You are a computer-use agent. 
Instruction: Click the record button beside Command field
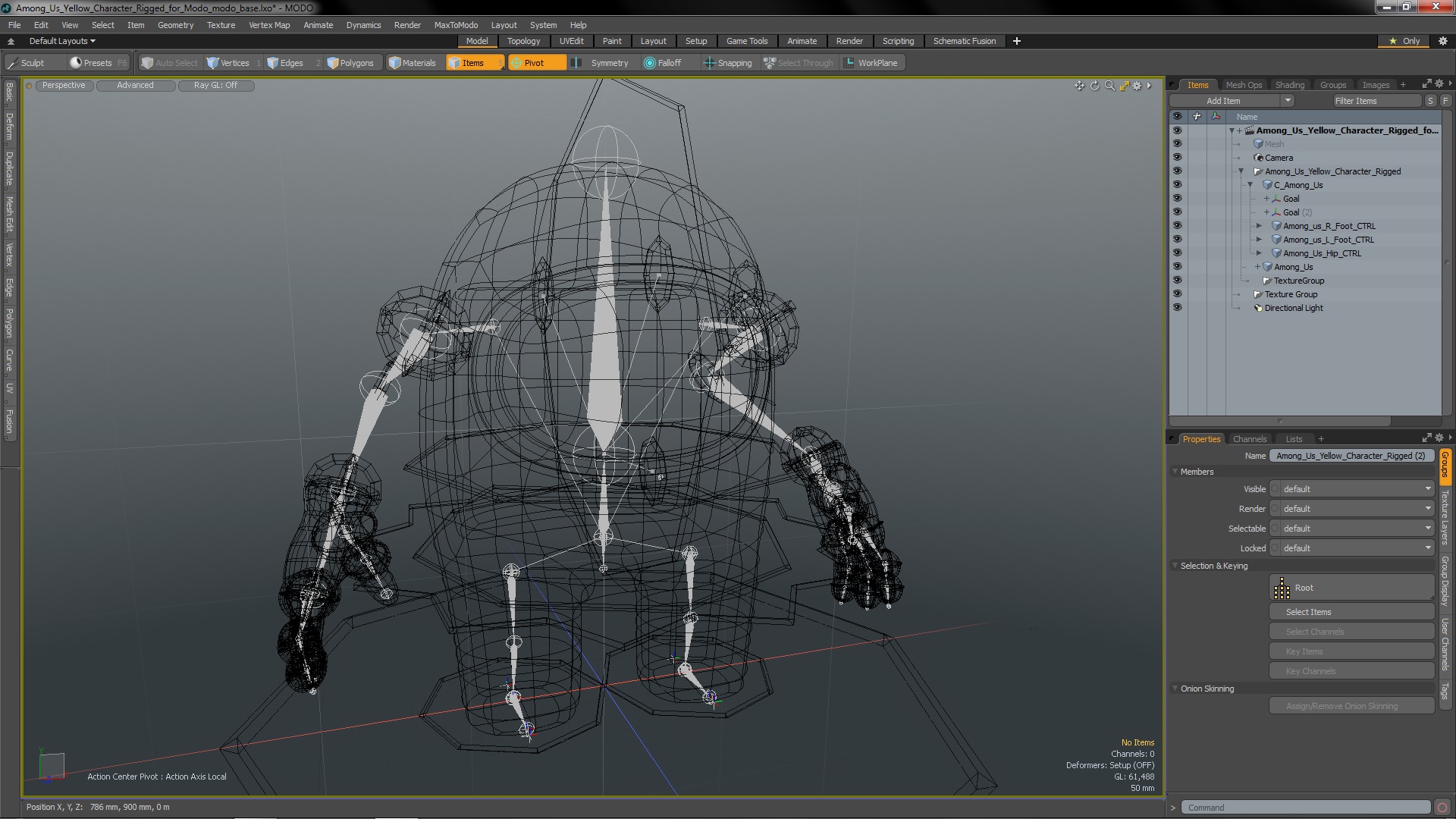coord(1442,808)
